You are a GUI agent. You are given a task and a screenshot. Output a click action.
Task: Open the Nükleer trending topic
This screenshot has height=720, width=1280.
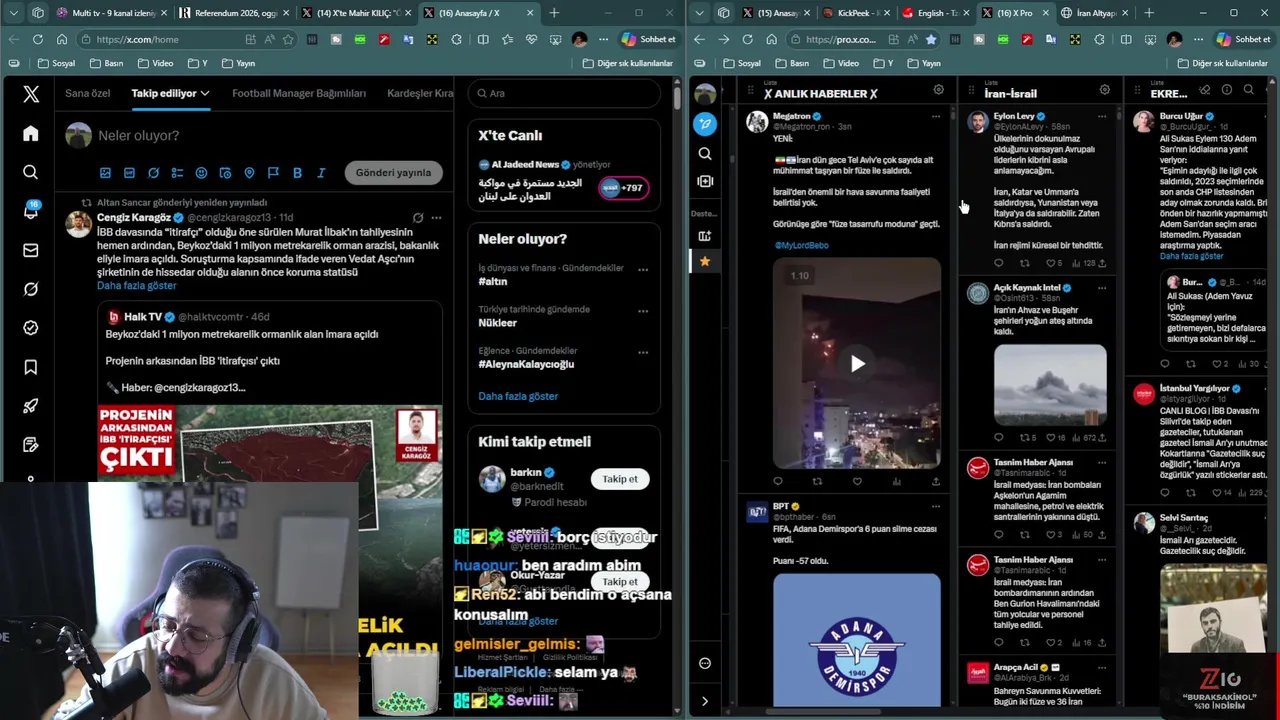497,323
